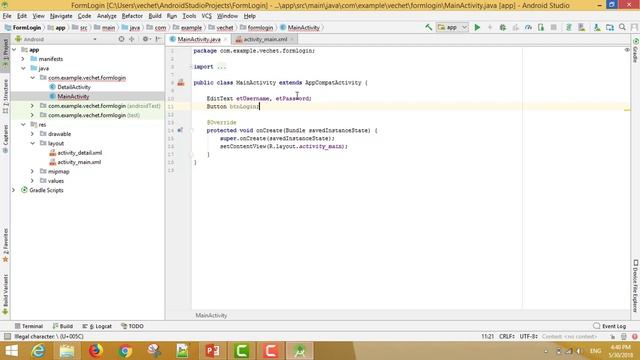640x360 pixels.
Task: Toggle the Build Variants tool window button
Action: click(5, 295)
